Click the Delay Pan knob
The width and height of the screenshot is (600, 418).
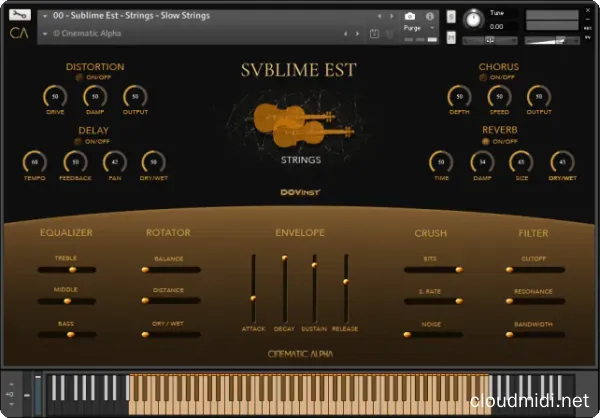[115, 162]
